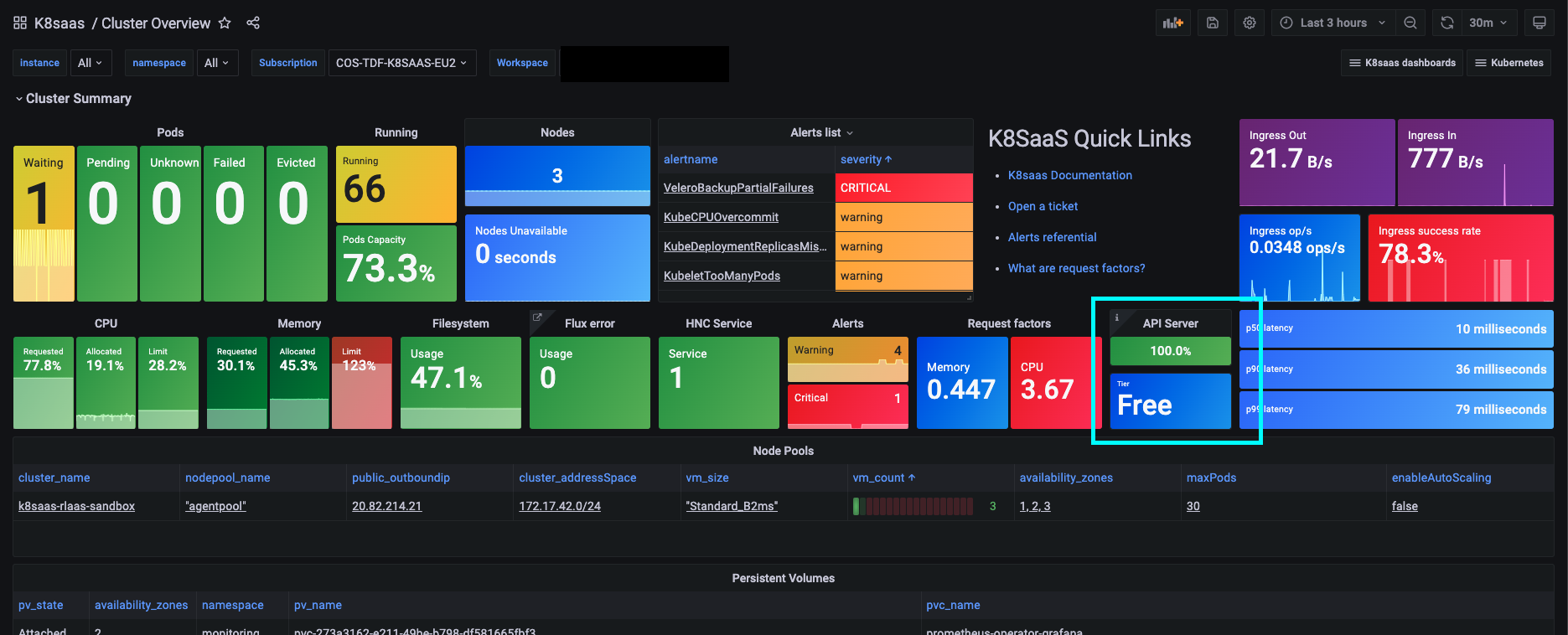The image size is (1568, 635).
Task: Sort node pools by maxPods column
Action: coord(1211,478)
